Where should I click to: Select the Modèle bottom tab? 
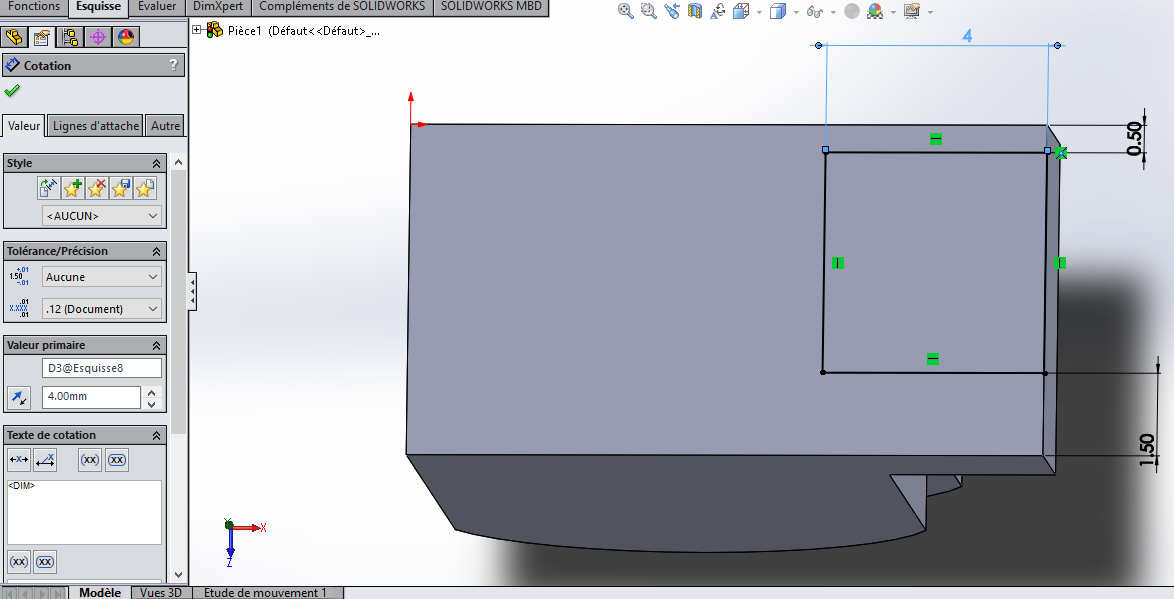pos(100,592)
